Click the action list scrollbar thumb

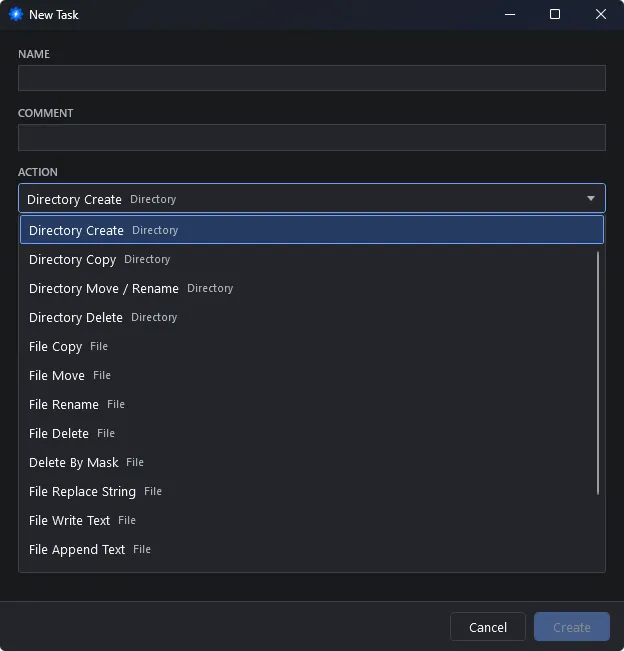pyautogui.click(x=598, y=373)
